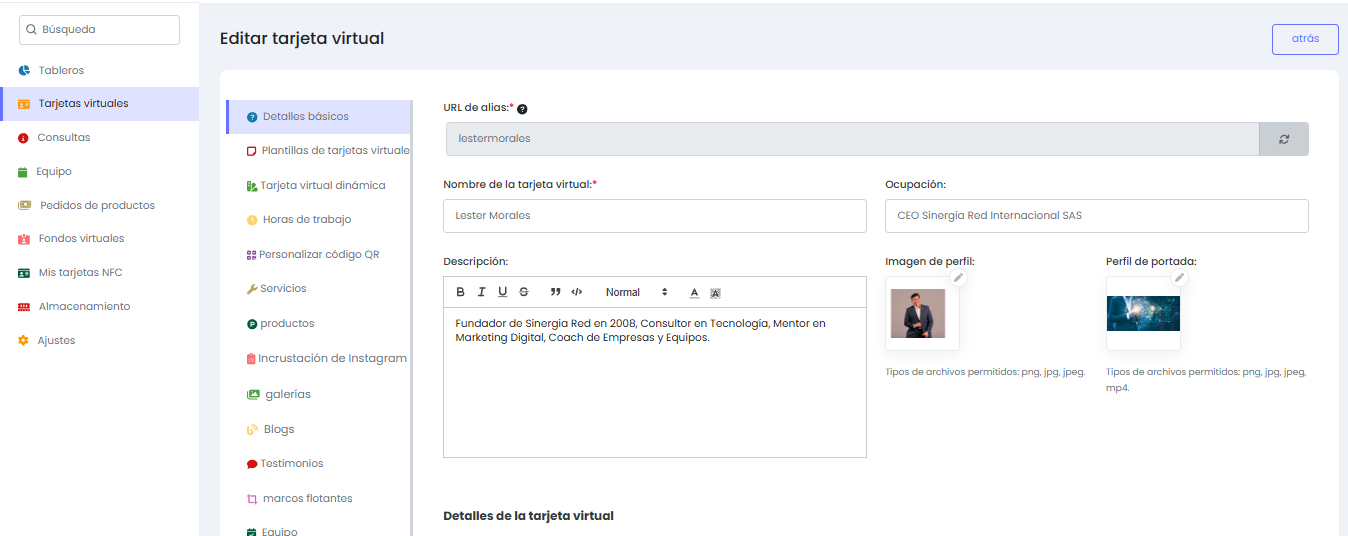Click the URL alias help question icon

click(522, 109)
